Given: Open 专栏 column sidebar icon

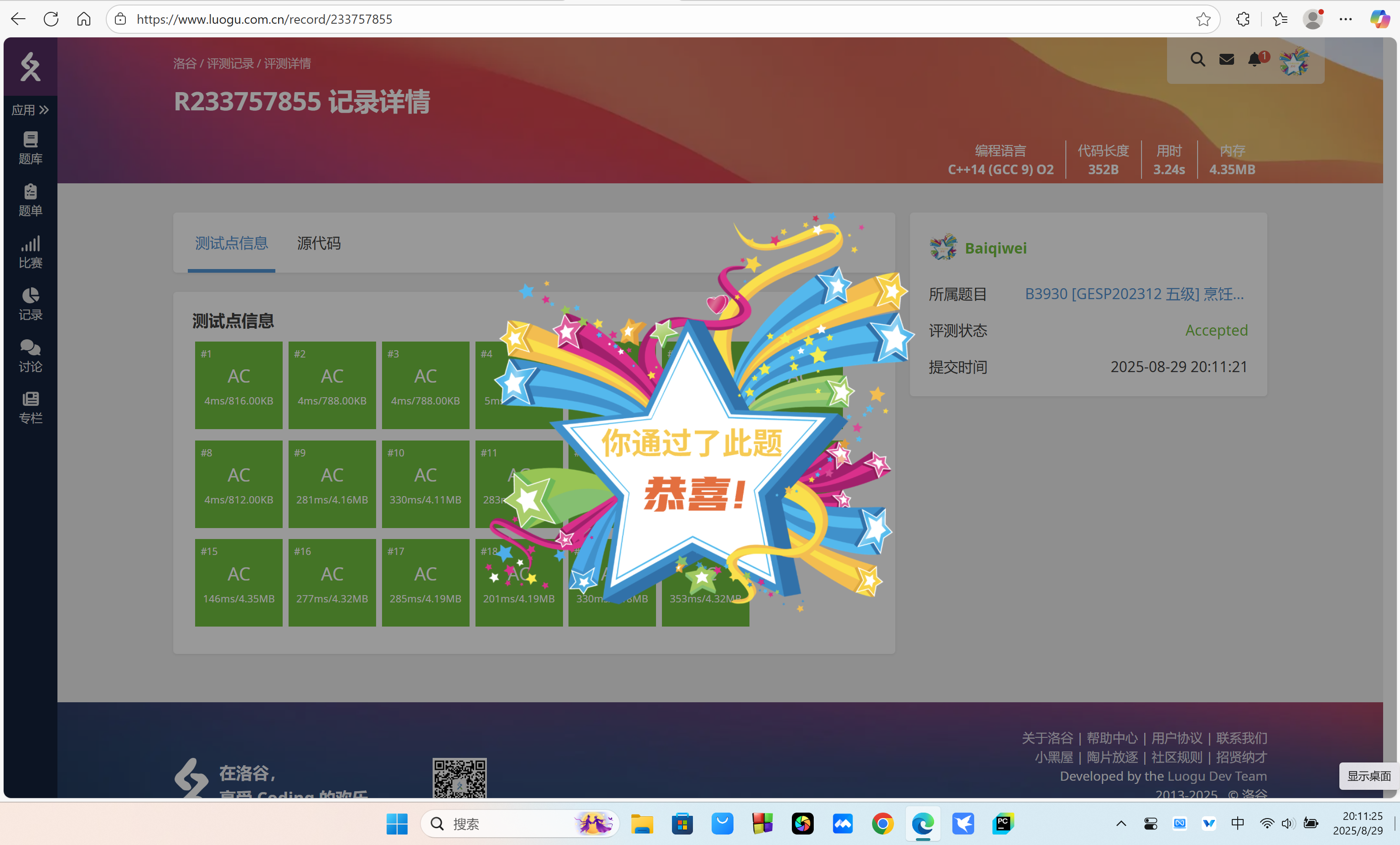Looking at the screenshot, I should pos(30,407).
